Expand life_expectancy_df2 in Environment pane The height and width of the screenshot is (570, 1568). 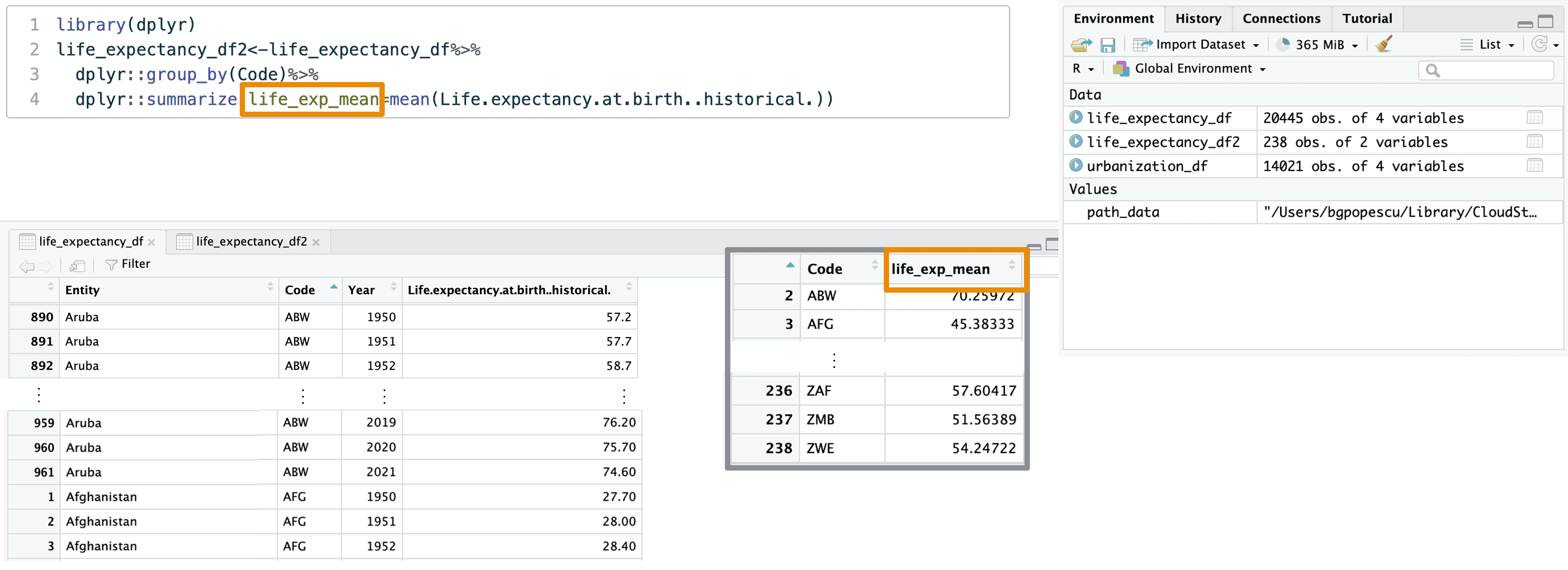(x=1076, y=142)
